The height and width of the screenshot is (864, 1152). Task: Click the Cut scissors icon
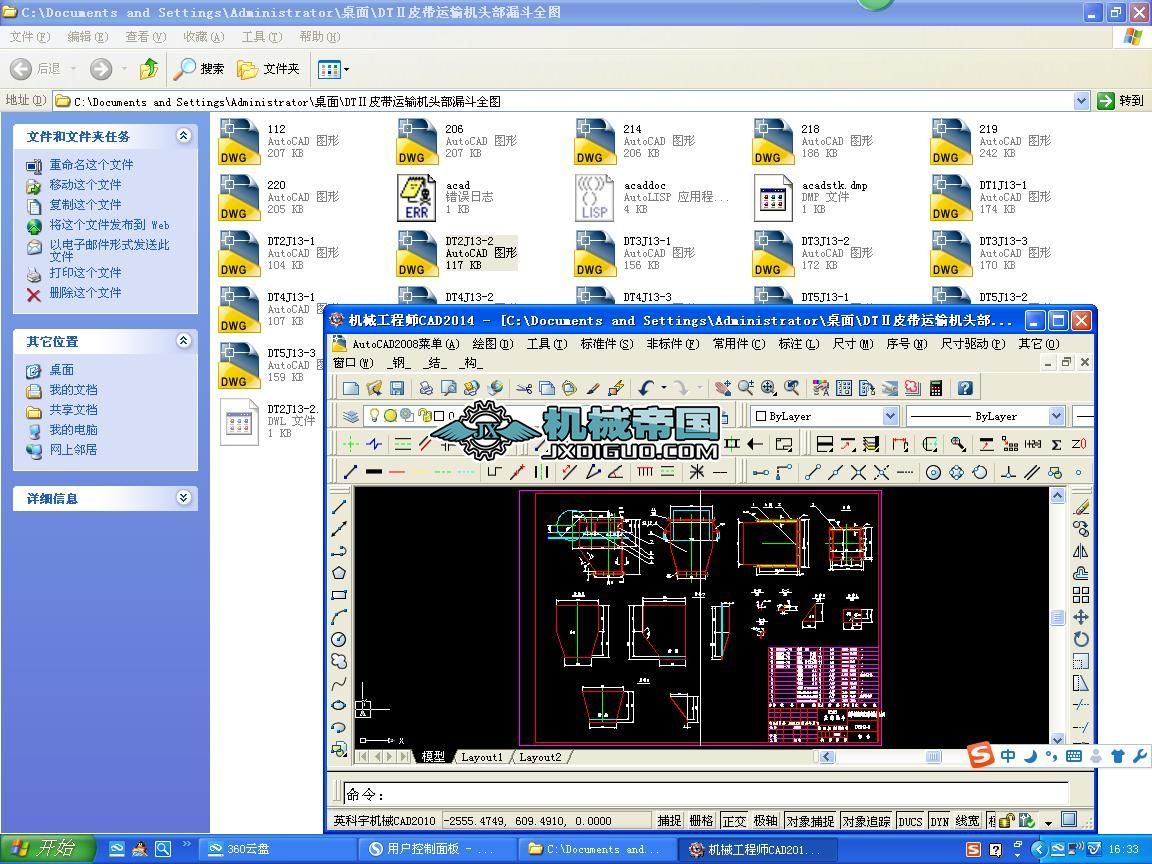[524, 388]
